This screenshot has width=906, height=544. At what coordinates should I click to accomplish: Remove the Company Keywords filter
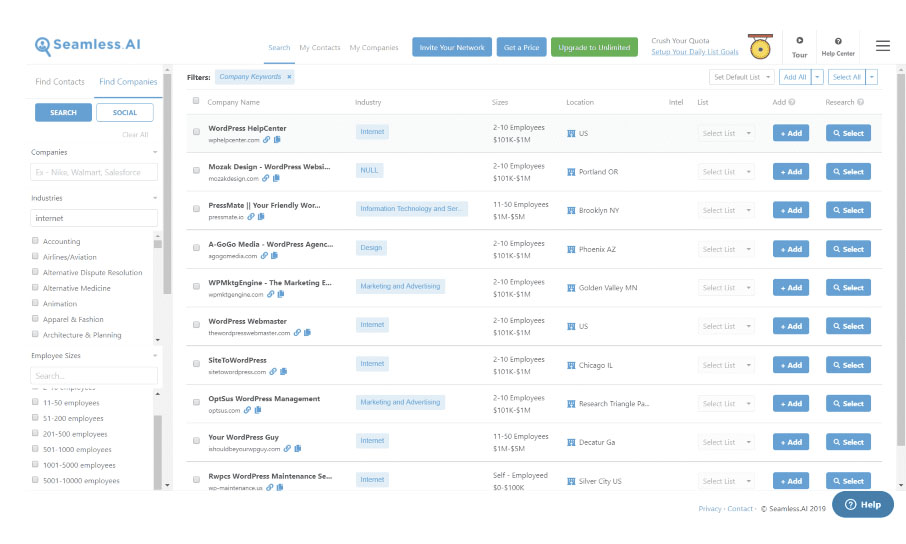click(289, 76)
